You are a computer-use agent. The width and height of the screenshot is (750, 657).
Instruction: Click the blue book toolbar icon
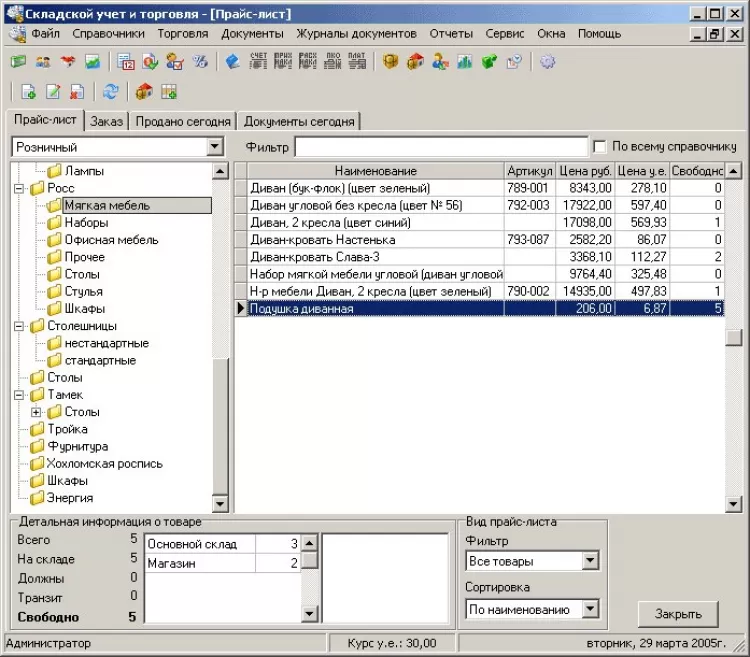coord(233,62)
